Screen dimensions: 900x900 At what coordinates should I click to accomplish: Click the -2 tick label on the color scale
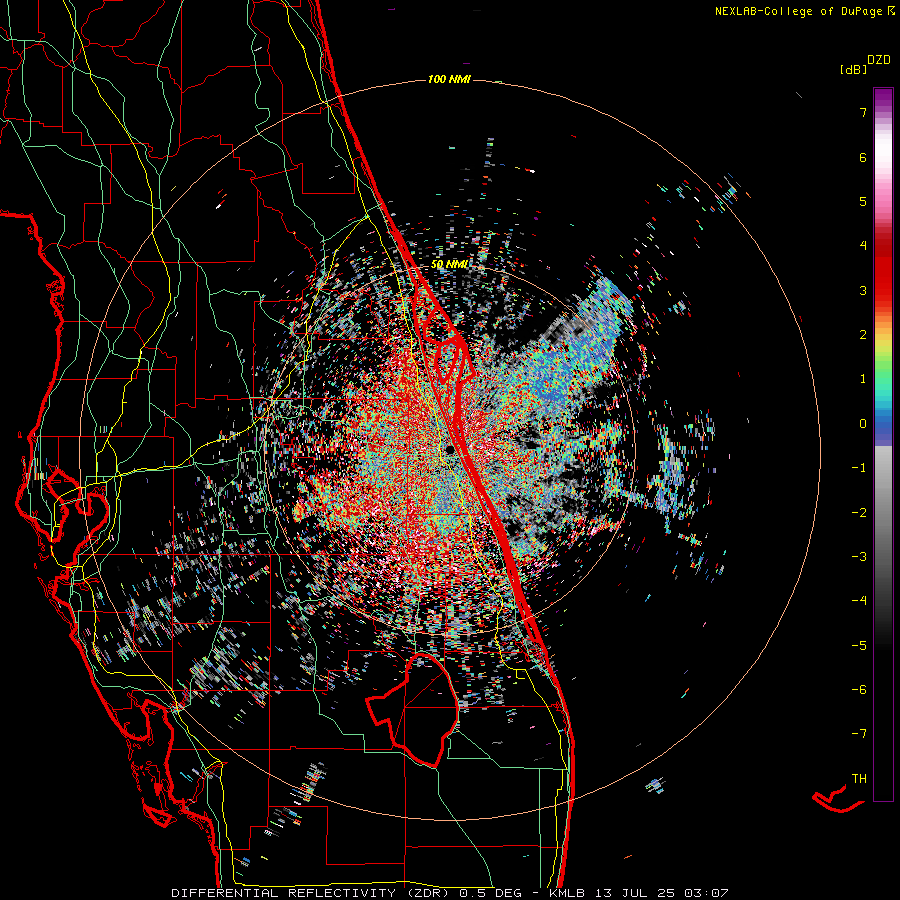[859, 512]
